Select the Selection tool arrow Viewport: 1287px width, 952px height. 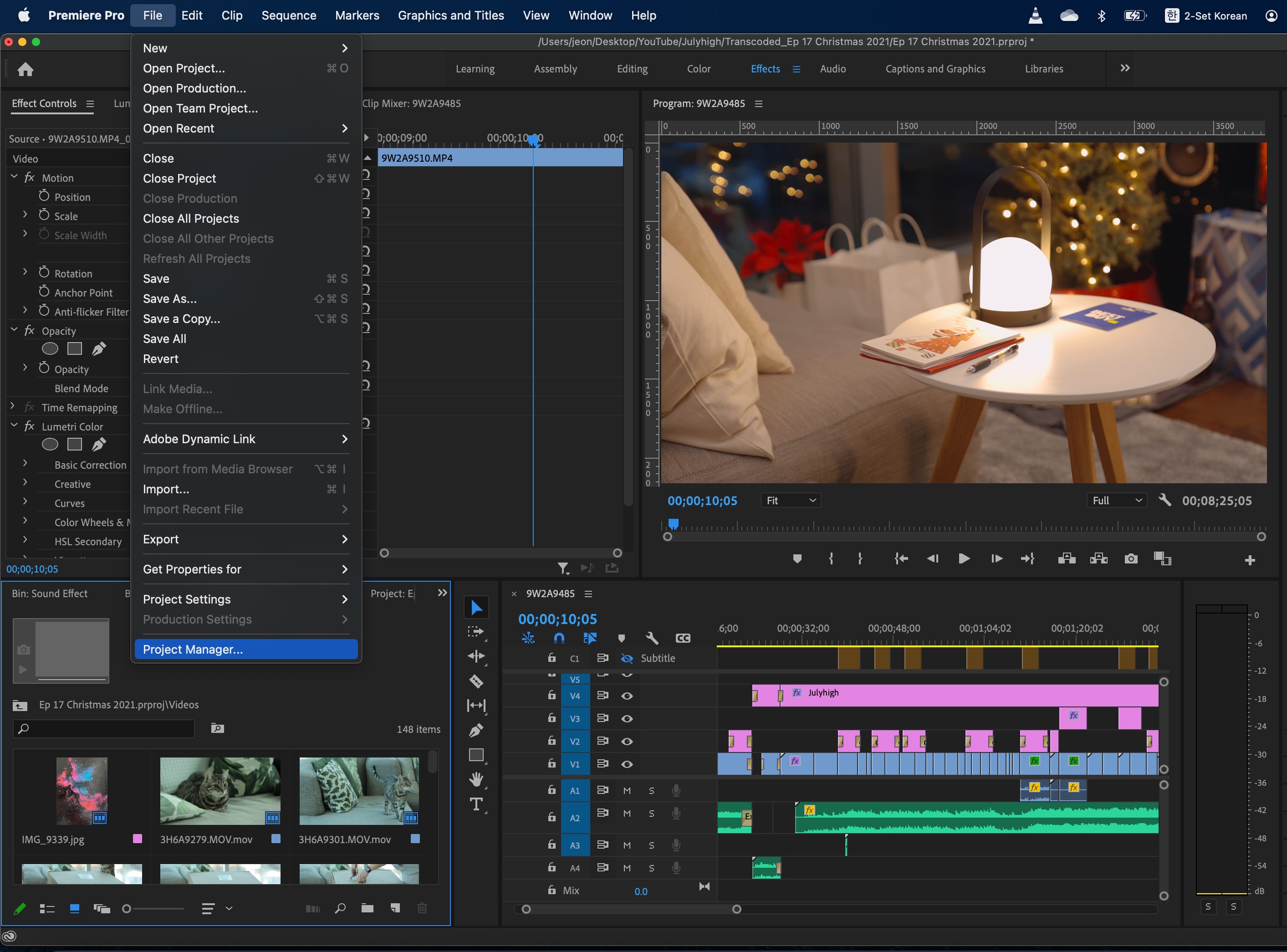pyautogui.click(x=476, y=607)
